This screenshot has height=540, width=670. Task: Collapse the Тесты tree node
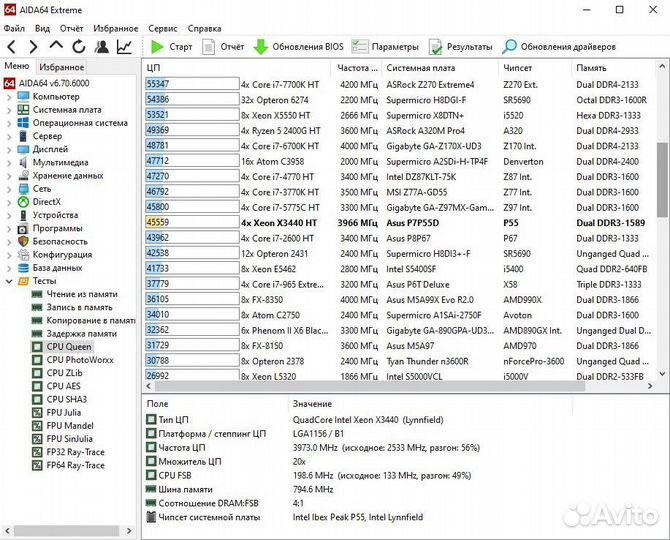coord(9,281)
